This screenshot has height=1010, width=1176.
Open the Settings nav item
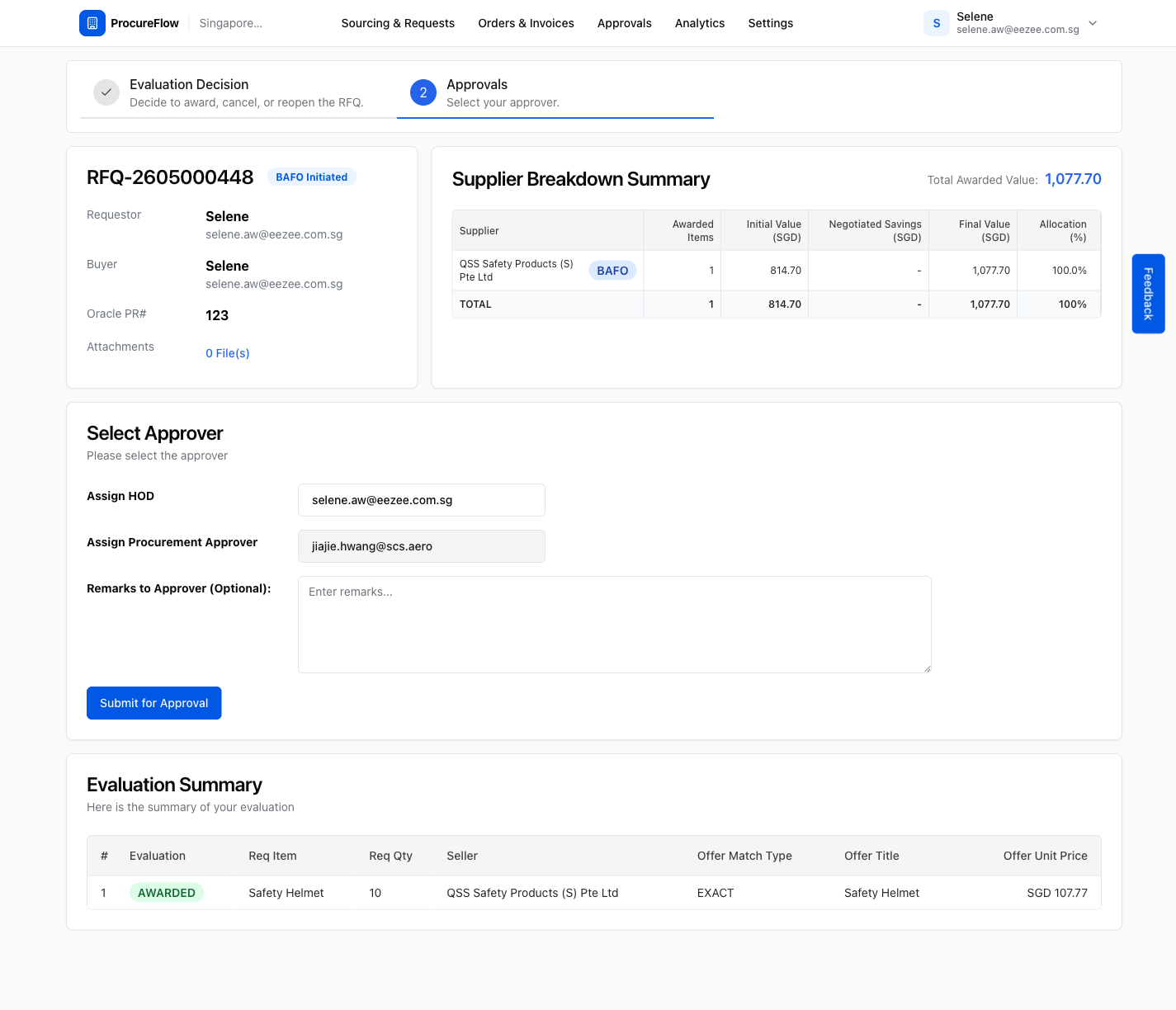click(771, 23)
